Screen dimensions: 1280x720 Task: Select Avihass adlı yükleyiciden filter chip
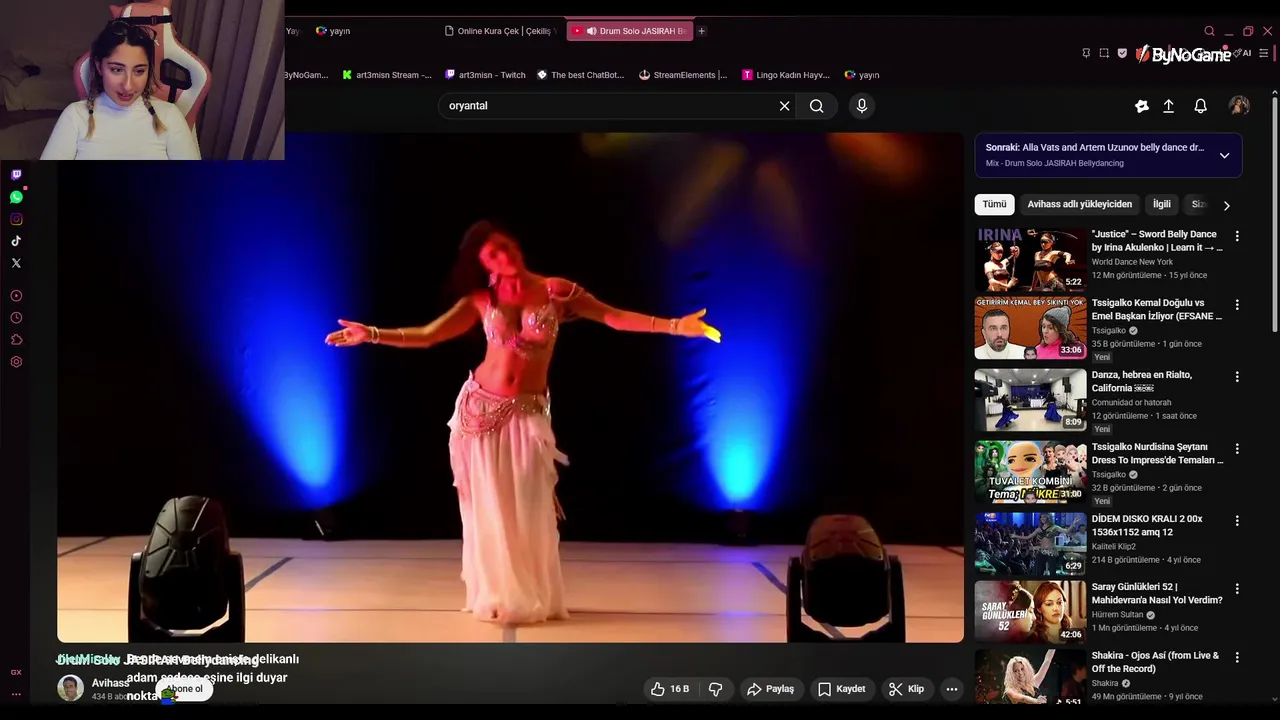1080,204
